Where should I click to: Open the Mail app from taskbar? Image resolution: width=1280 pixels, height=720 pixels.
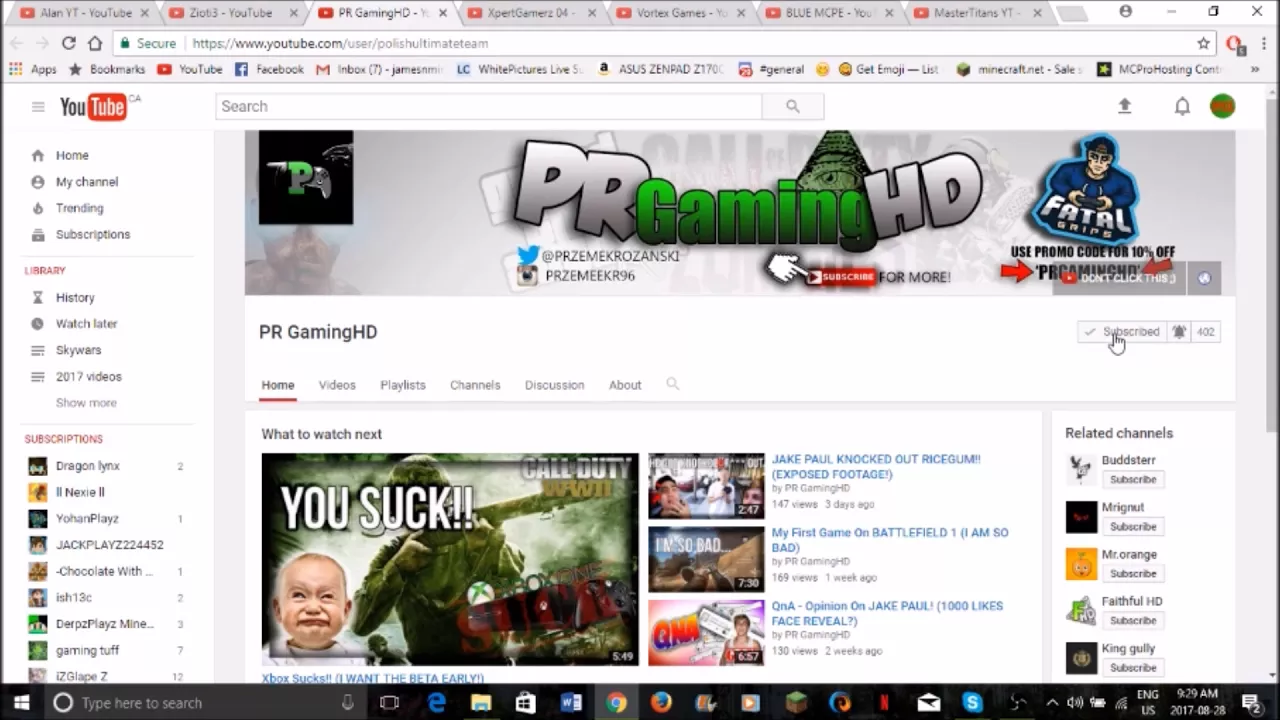point(928,703)
